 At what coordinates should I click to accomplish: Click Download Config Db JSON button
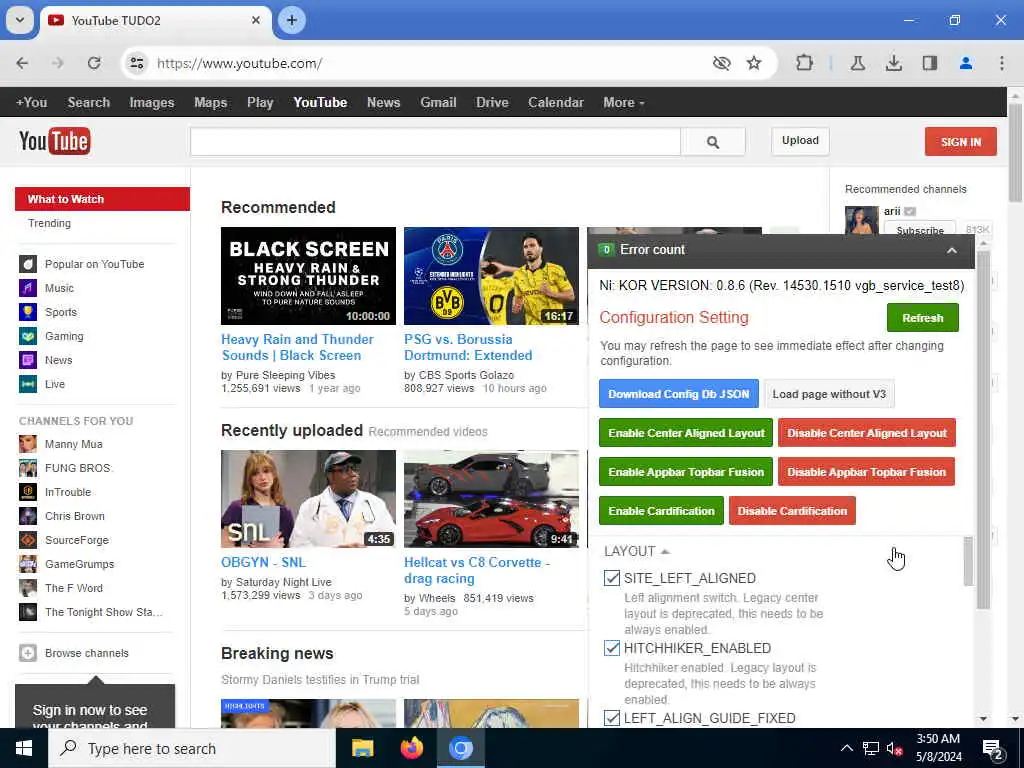click(x=679, y=394)
